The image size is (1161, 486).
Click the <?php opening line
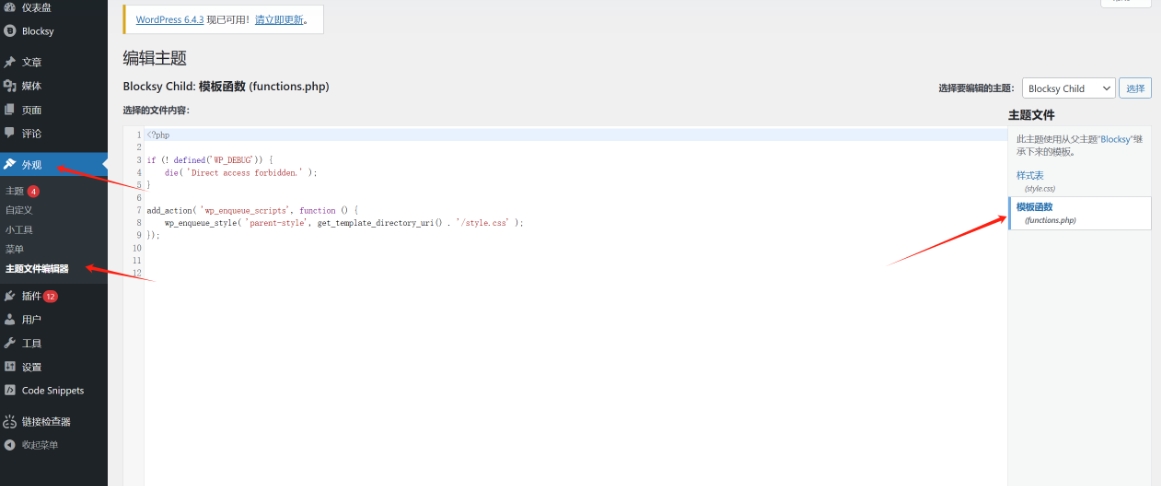158,135
